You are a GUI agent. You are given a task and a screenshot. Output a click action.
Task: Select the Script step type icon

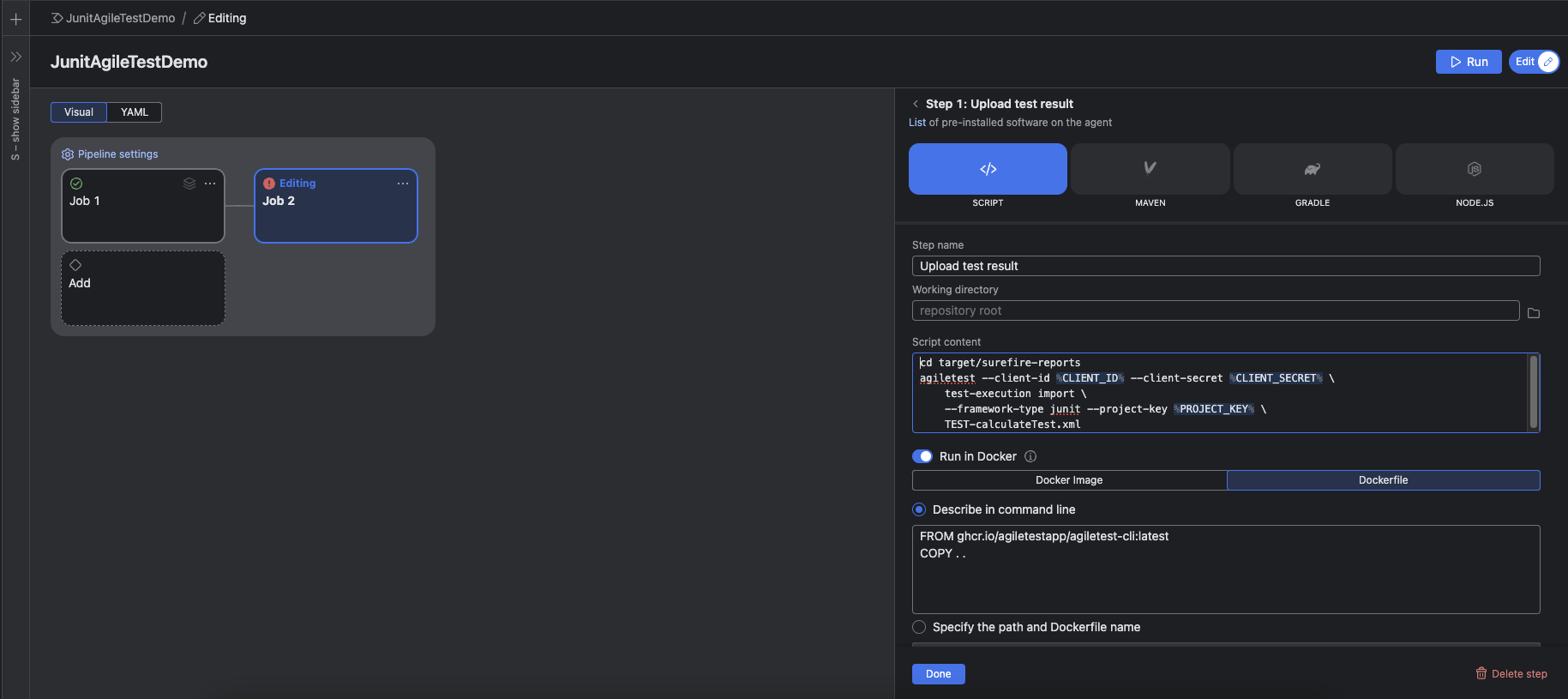click(988, 169)
